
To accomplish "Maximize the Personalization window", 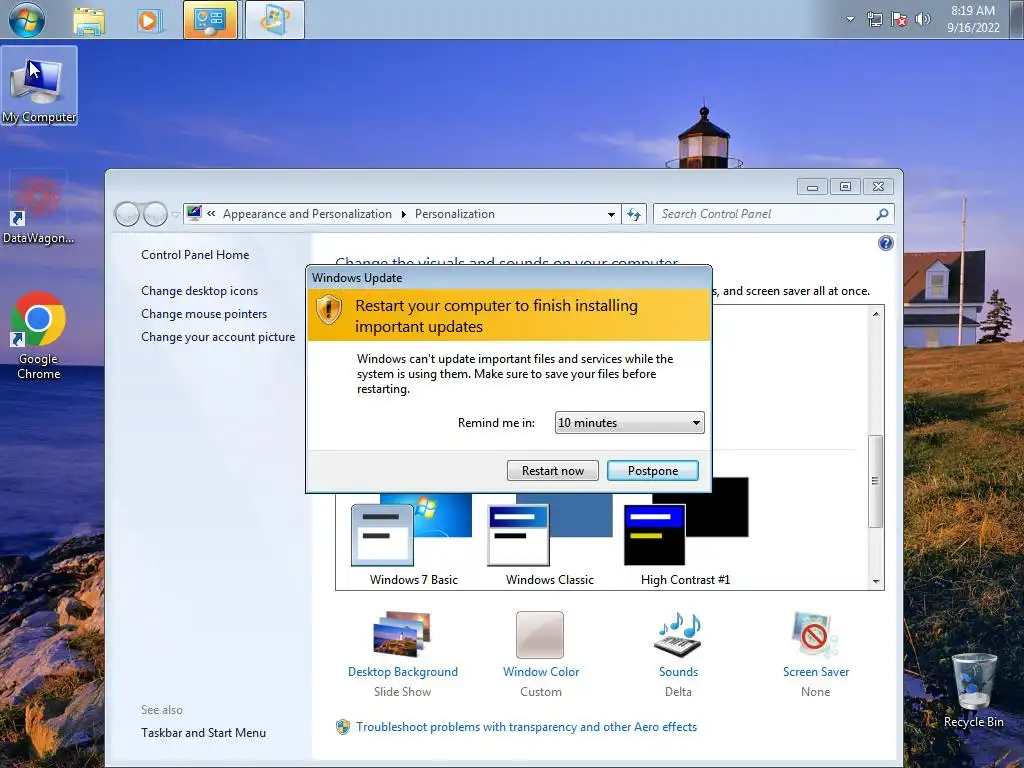I will [845, 187].
